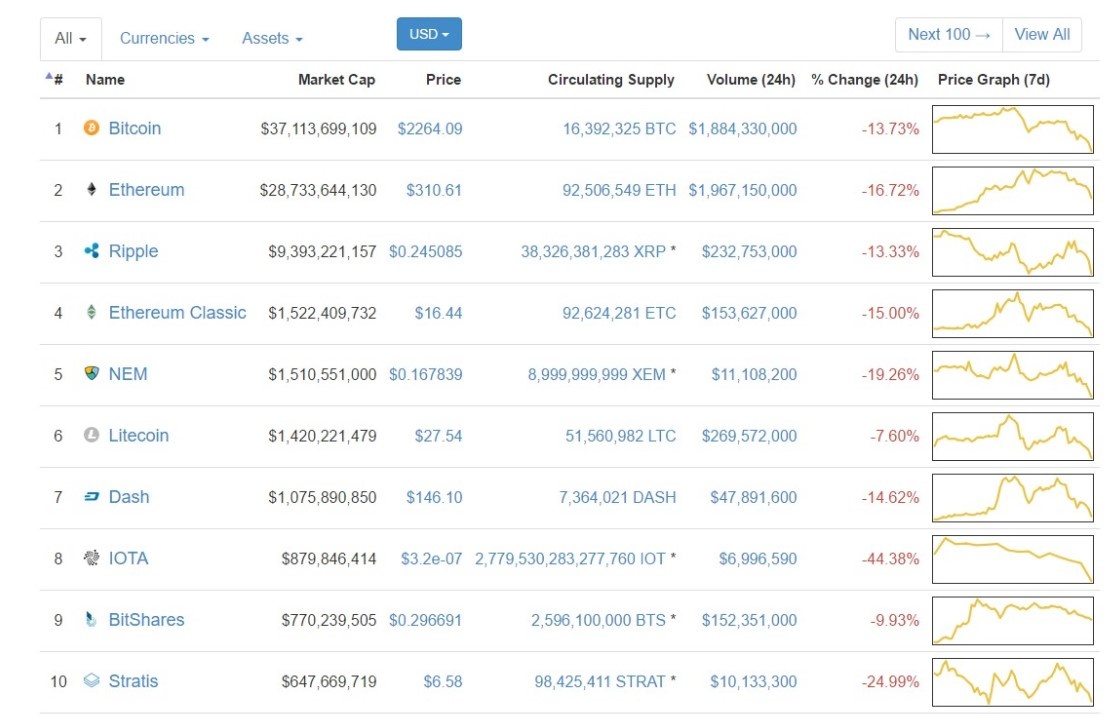The height and width of the screenshot is (716, 1105).
Task: Sort the table by % Change
Action: click(864, 79)
